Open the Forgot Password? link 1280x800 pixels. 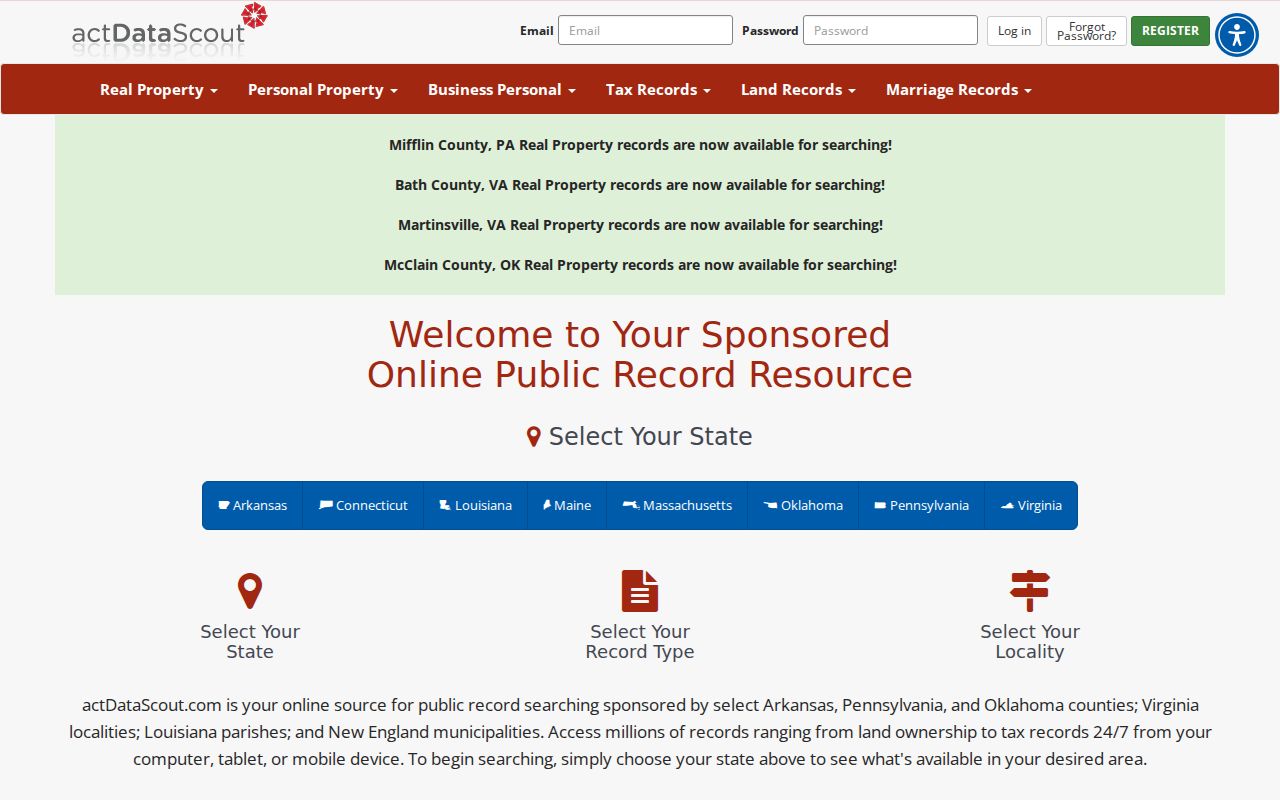pos(1086,31)
